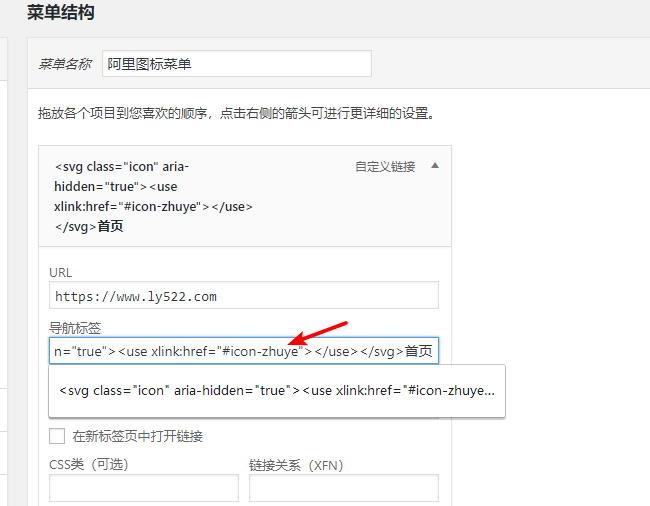Click the 导航标签 label
Image resolution: width=650 pixels, height=506 pixels.
tap(75, 328)
